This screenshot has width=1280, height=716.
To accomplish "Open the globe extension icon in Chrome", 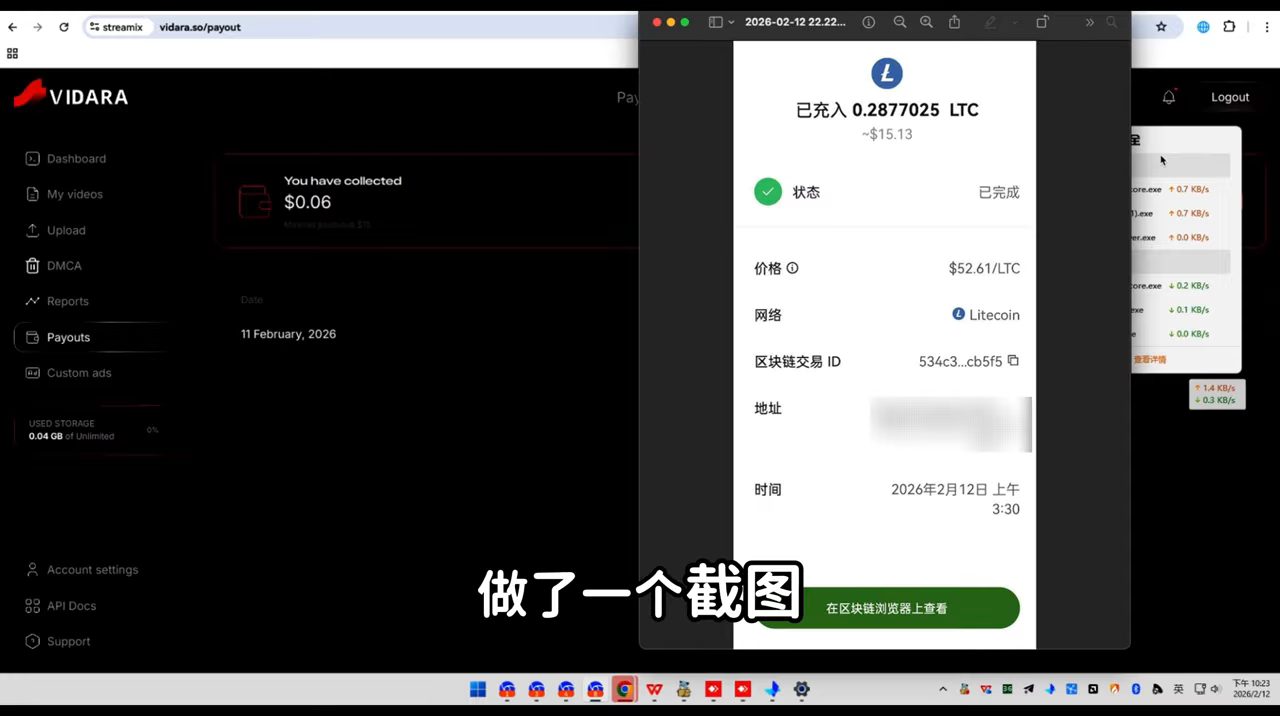I will (x=1203, y=27).
